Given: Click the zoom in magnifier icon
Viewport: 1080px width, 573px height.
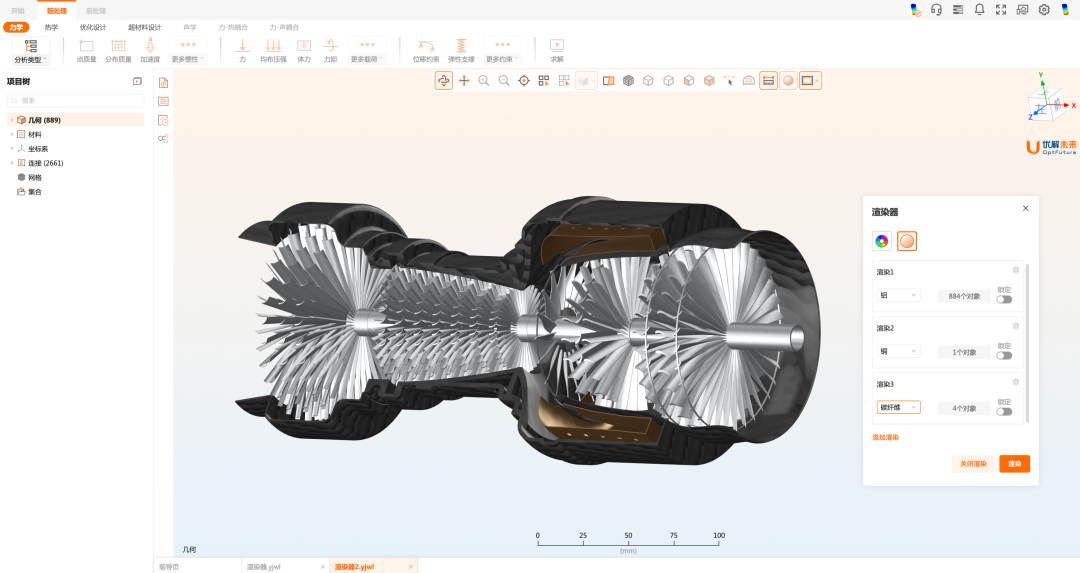Looking at the screenshot, I should [484, 80].
